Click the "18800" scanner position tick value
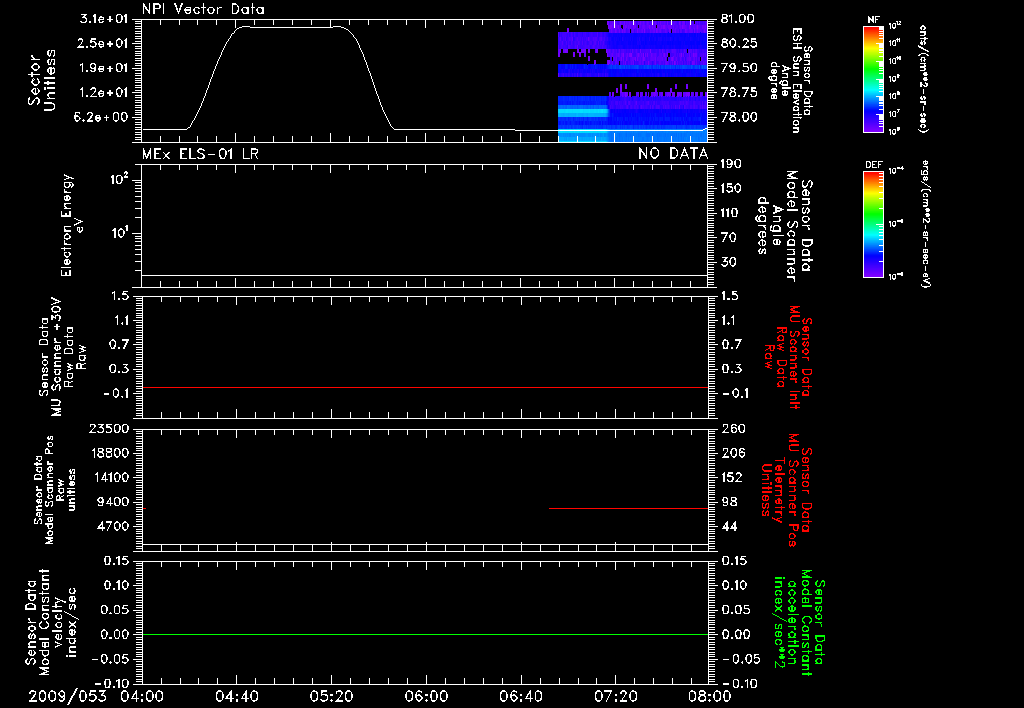 tap(108, 453)
